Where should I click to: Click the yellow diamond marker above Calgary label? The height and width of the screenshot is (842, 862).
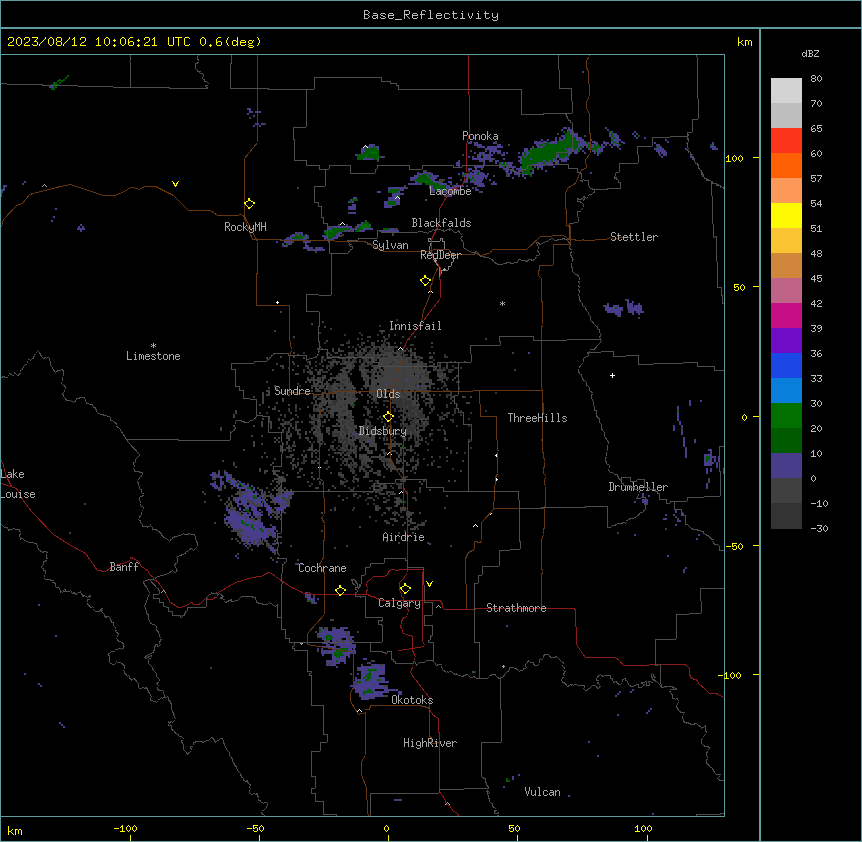pos(405,589)
